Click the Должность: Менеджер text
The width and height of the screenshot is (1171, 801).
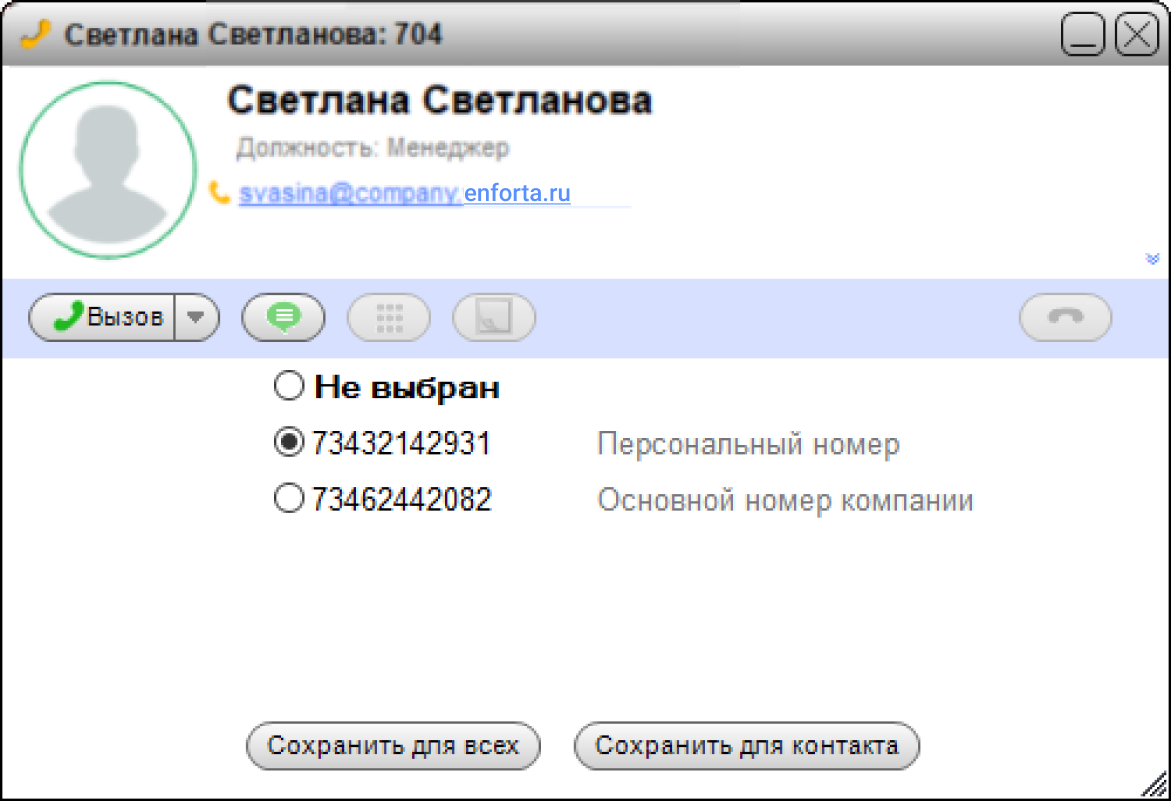(x=373, y=148)
